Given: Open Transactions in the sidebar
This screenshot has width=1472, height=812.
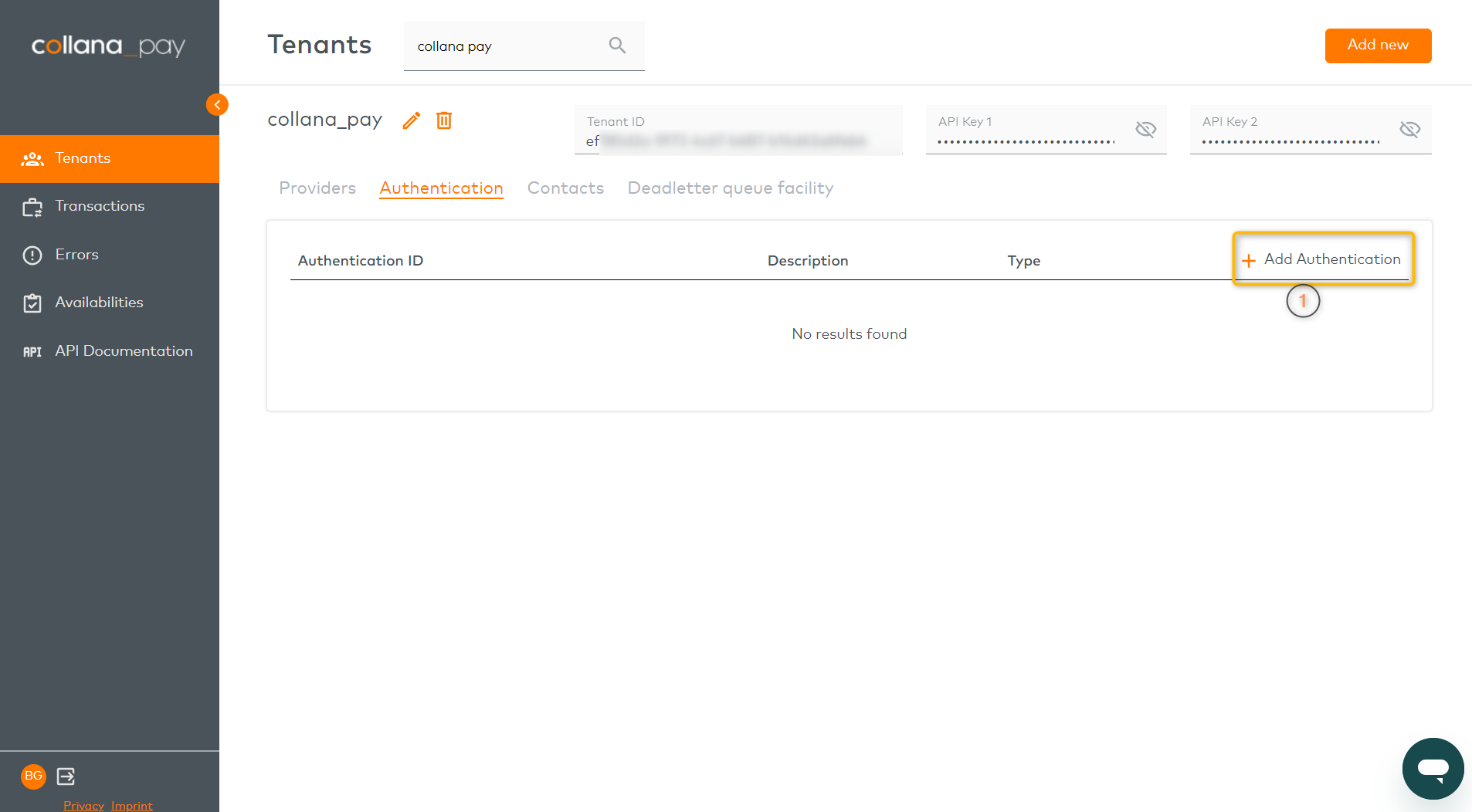Looking at the screenshot, I should (x=110, y=206).
